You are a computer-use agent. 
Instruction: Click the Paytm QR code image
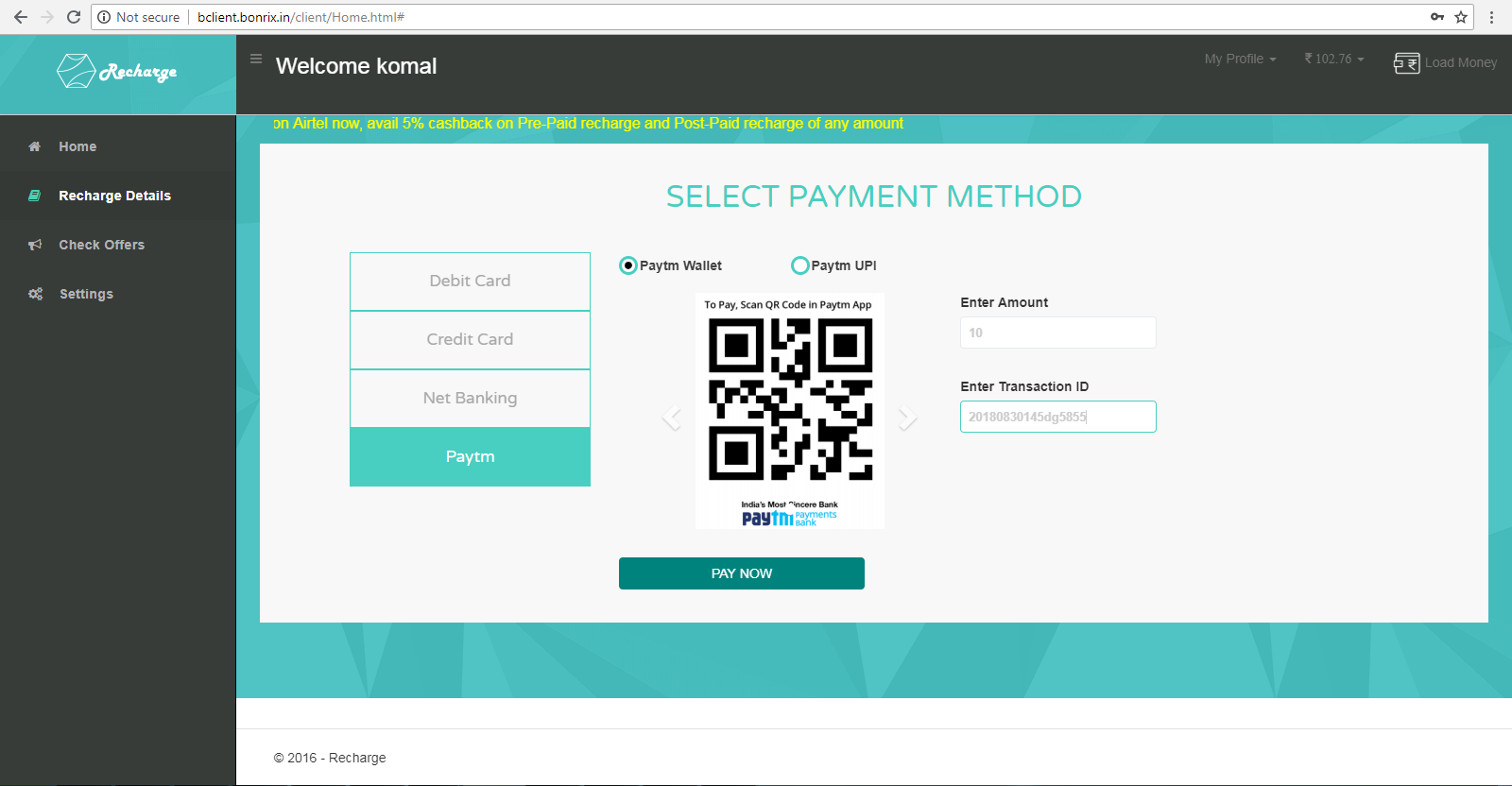790,399
